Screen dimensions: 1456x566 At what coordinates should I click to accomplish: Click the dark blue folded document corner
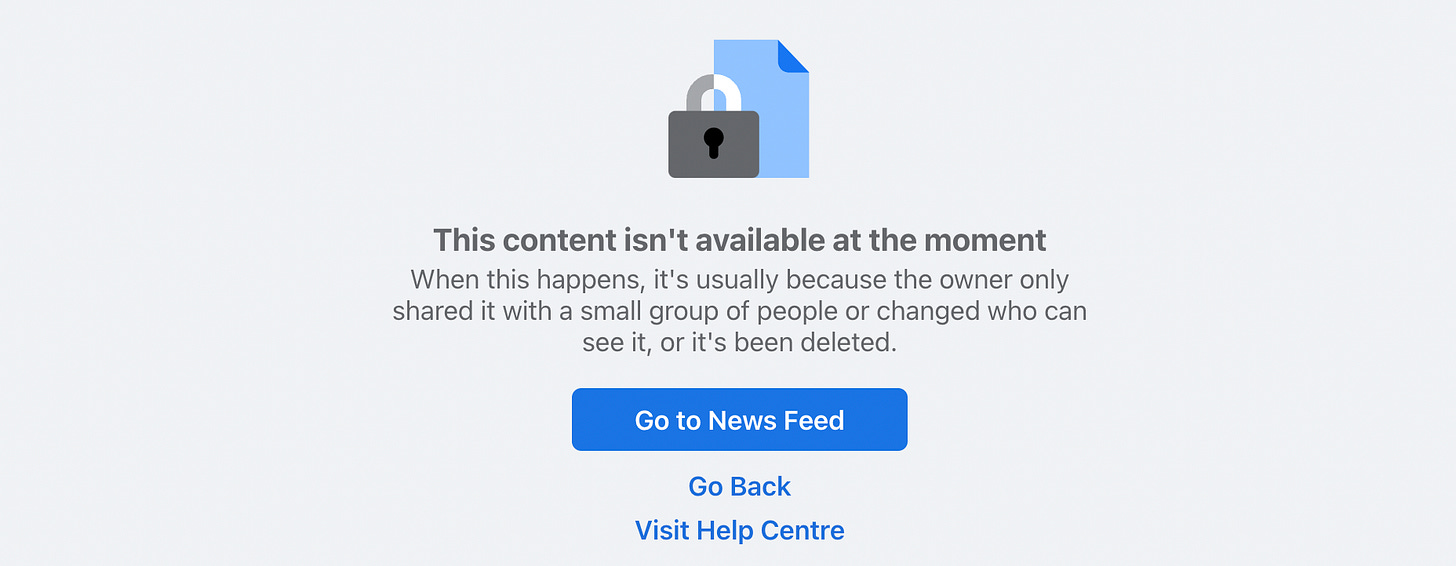point(793,56)
